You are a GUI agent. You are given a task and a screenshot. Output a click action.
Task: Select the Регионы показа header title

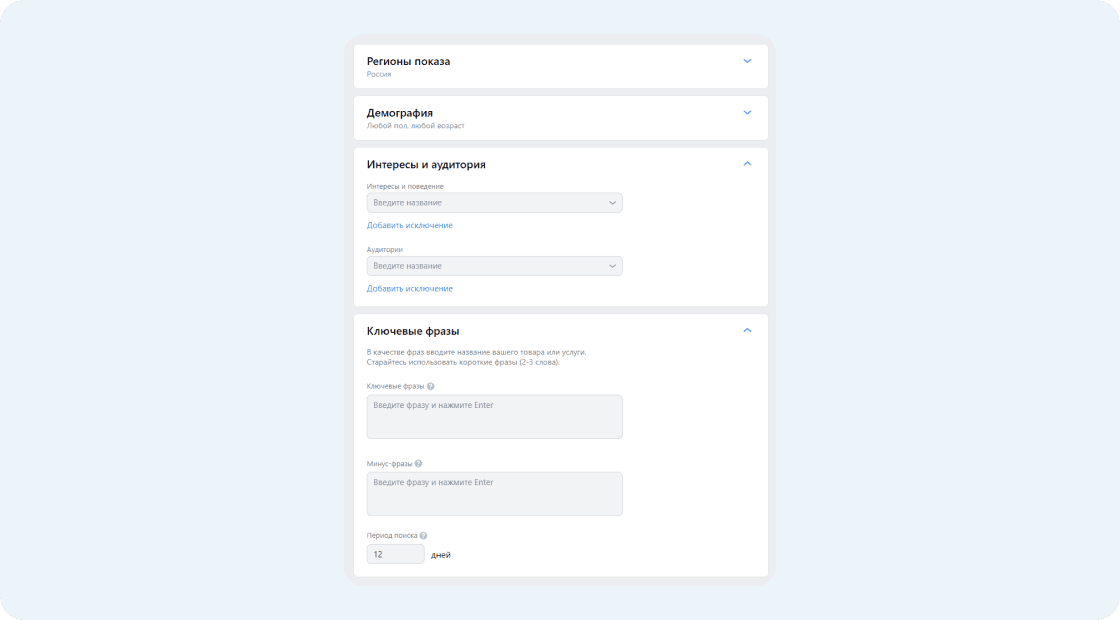click(x=409, y=61)
